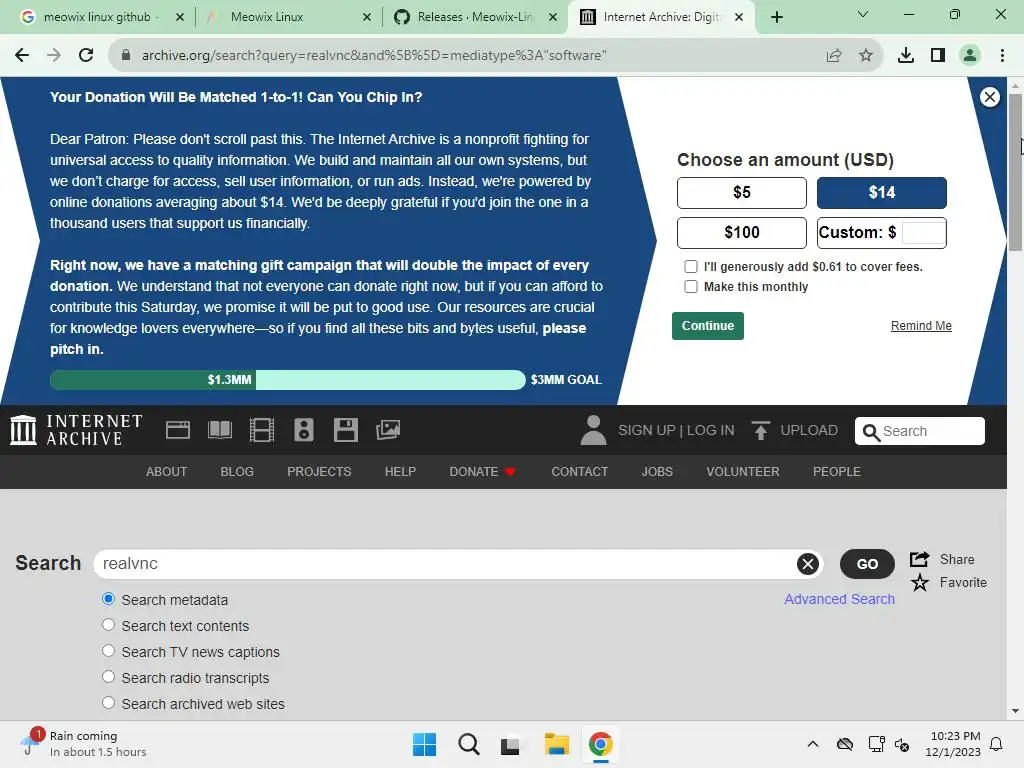Select Search archived web sites option
Screen dimensions: 1024x768
(x=108, y=703)
